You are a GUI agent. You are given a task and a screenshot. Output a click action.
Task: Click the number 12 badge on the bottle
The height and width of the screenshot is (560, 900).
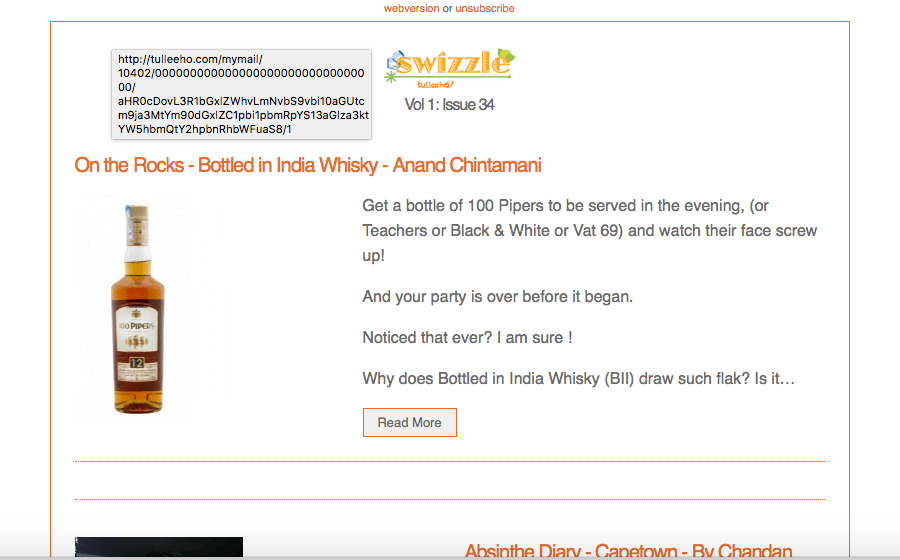137,363
